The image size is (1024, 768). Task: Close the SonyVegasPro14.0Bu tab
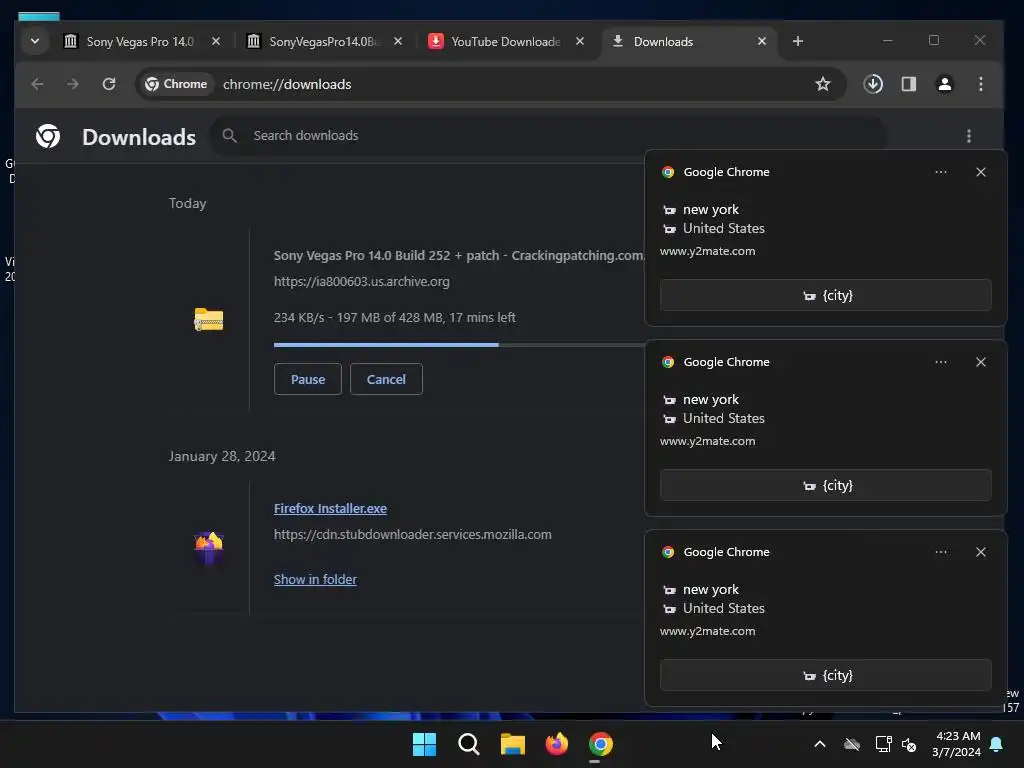pyautogui.click(x=398, y=41)
